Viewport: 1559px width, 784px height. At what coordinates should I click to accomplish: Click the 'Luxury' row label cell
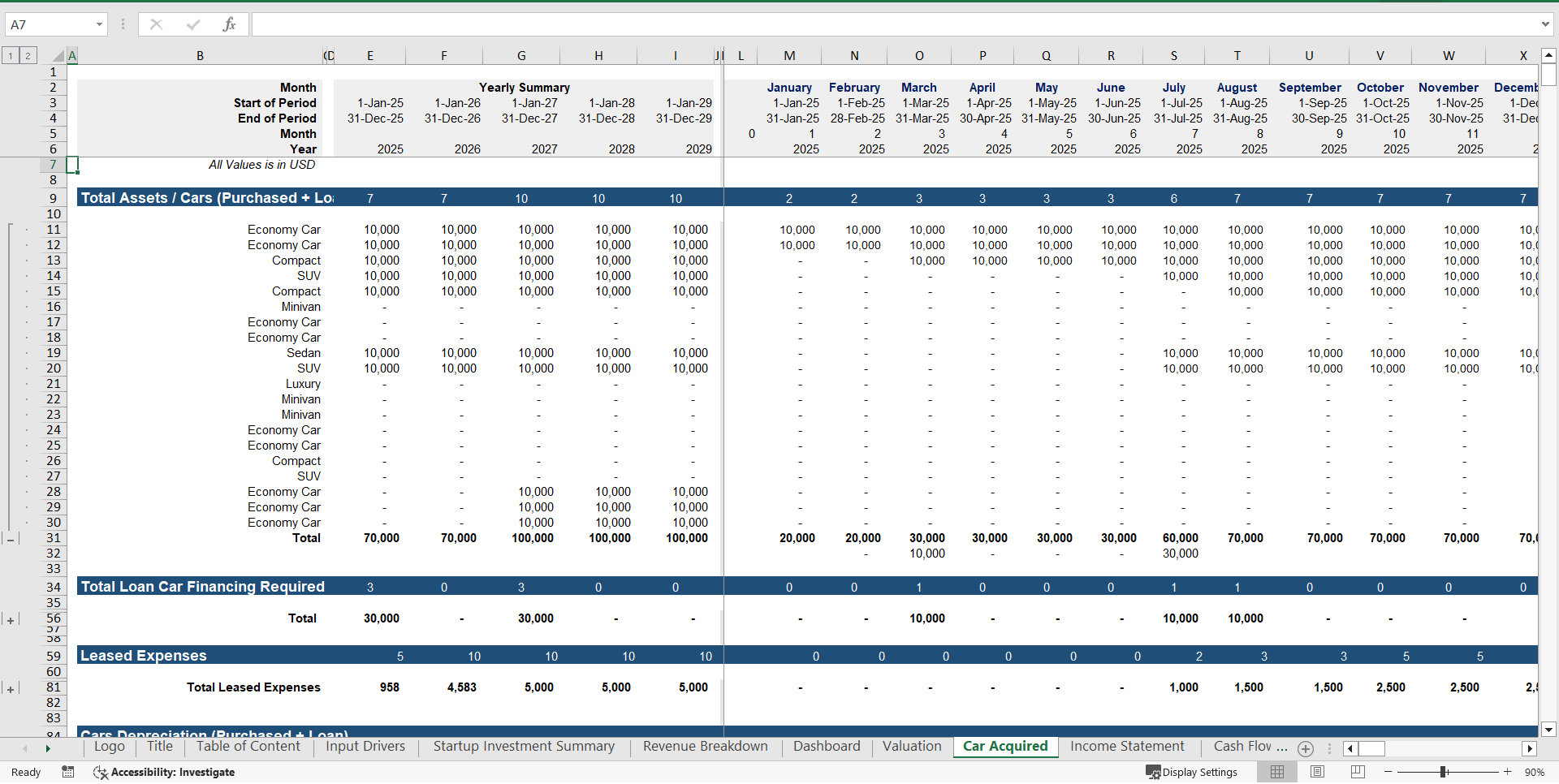(303, 384)
